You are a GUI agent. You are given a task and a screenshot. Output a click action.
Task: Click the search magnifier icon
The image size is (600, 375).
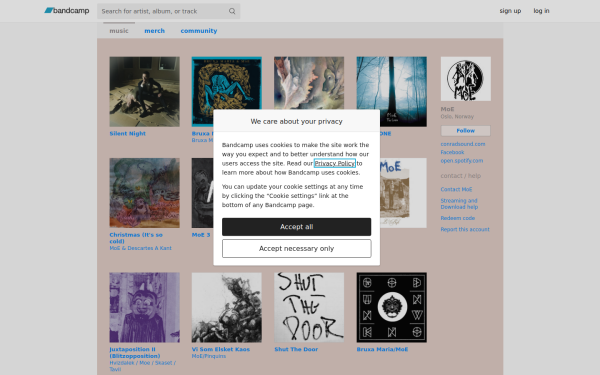tap(232, 11)
